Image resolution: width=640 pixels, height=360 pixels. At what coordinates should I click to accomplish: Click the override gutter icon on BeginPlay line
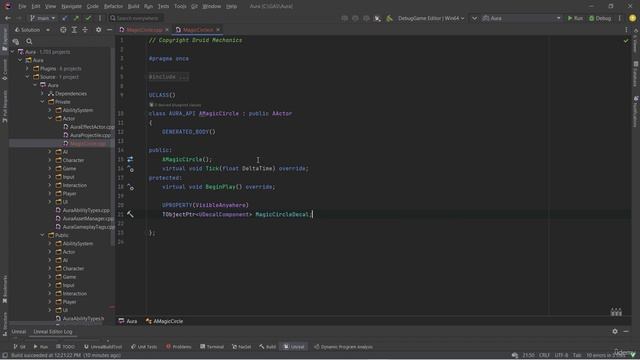[x=130, y=187]
